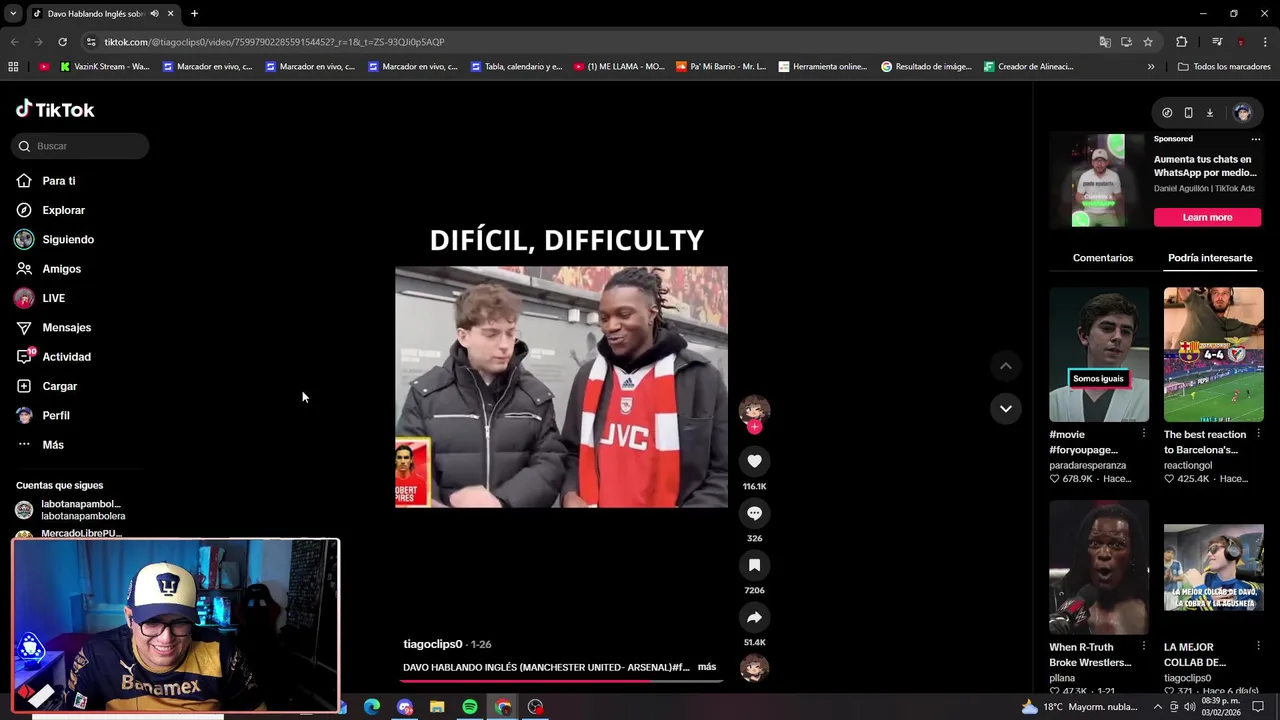Open the VazinK Stream bookmark
This screenshot has width=1280, height=720.
[x=105, y=67]
